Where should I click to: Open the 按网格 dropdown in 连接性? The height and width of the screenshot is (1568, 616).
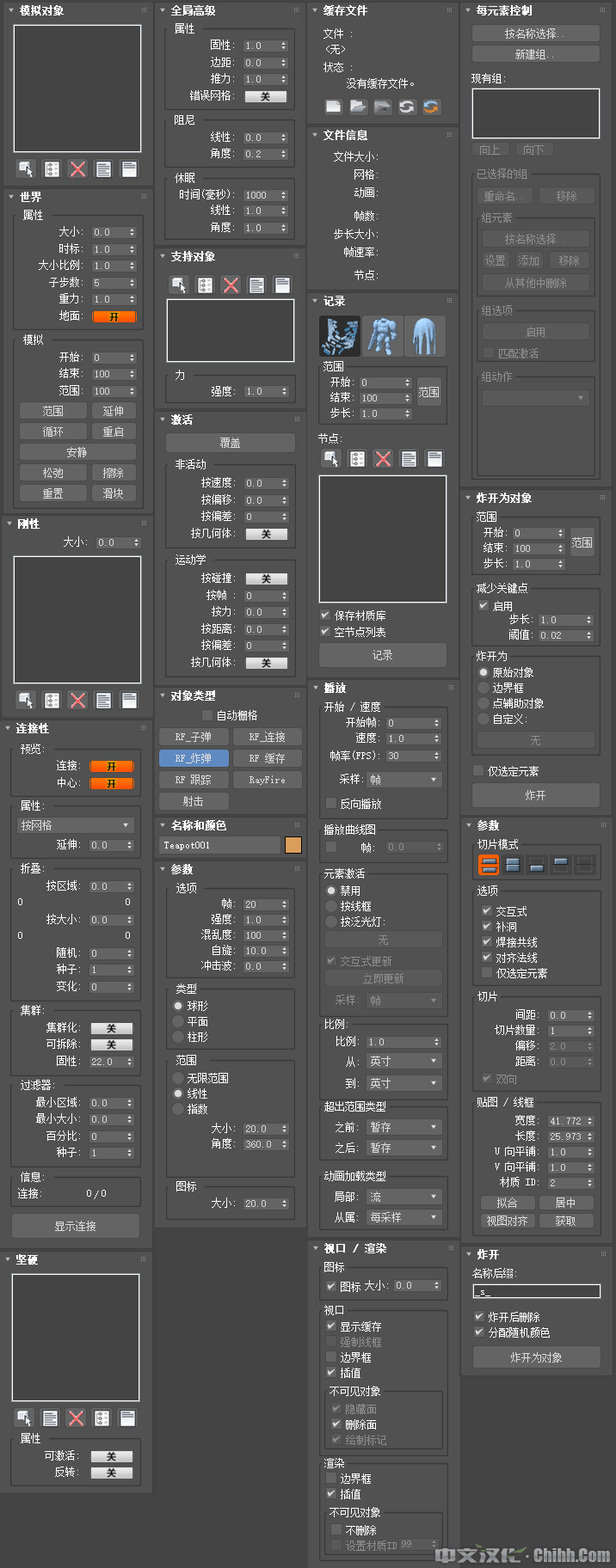(x=76, y=825)
